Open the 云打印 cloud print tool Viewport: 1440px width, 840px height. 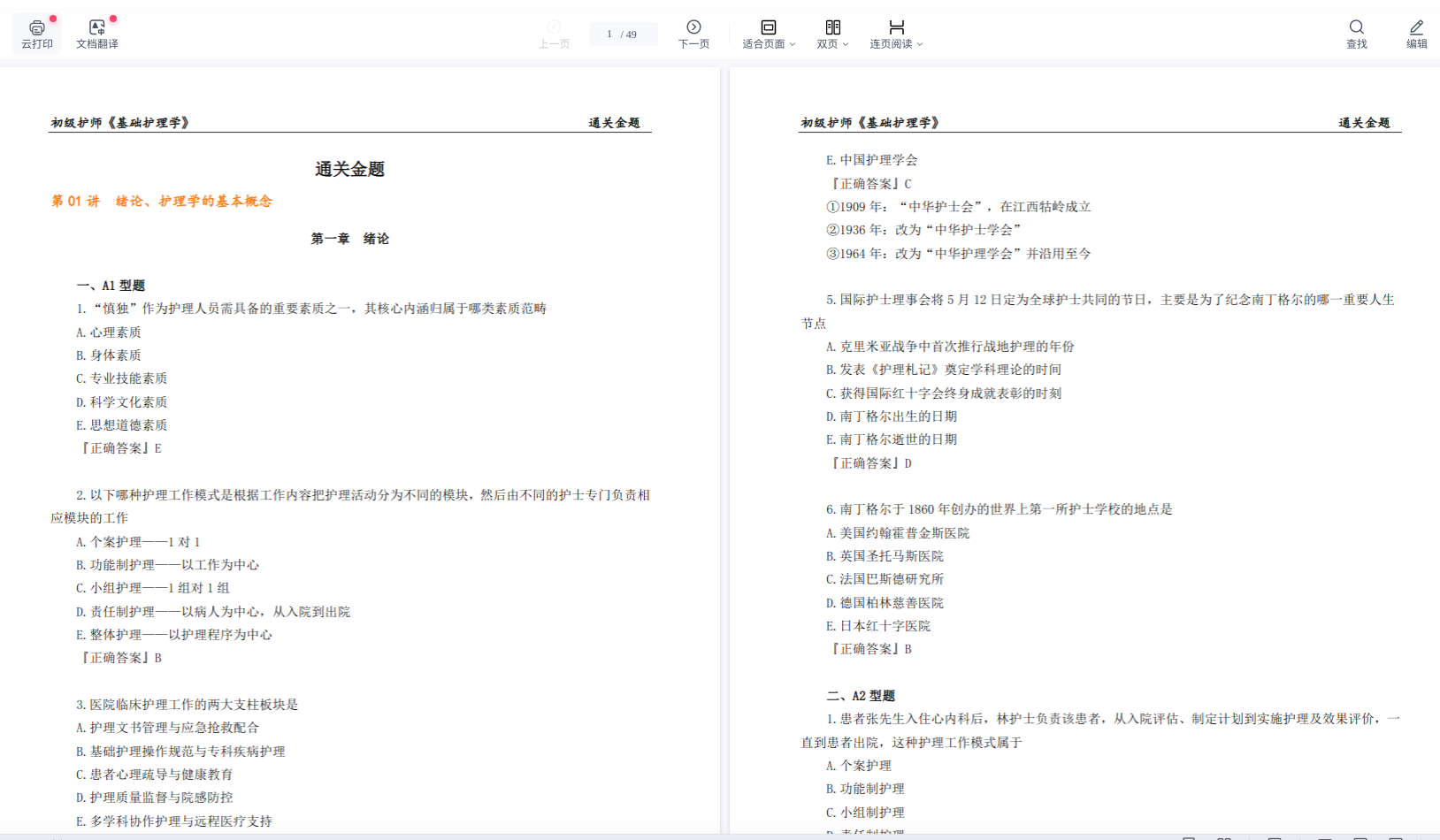tap(37, 34)
